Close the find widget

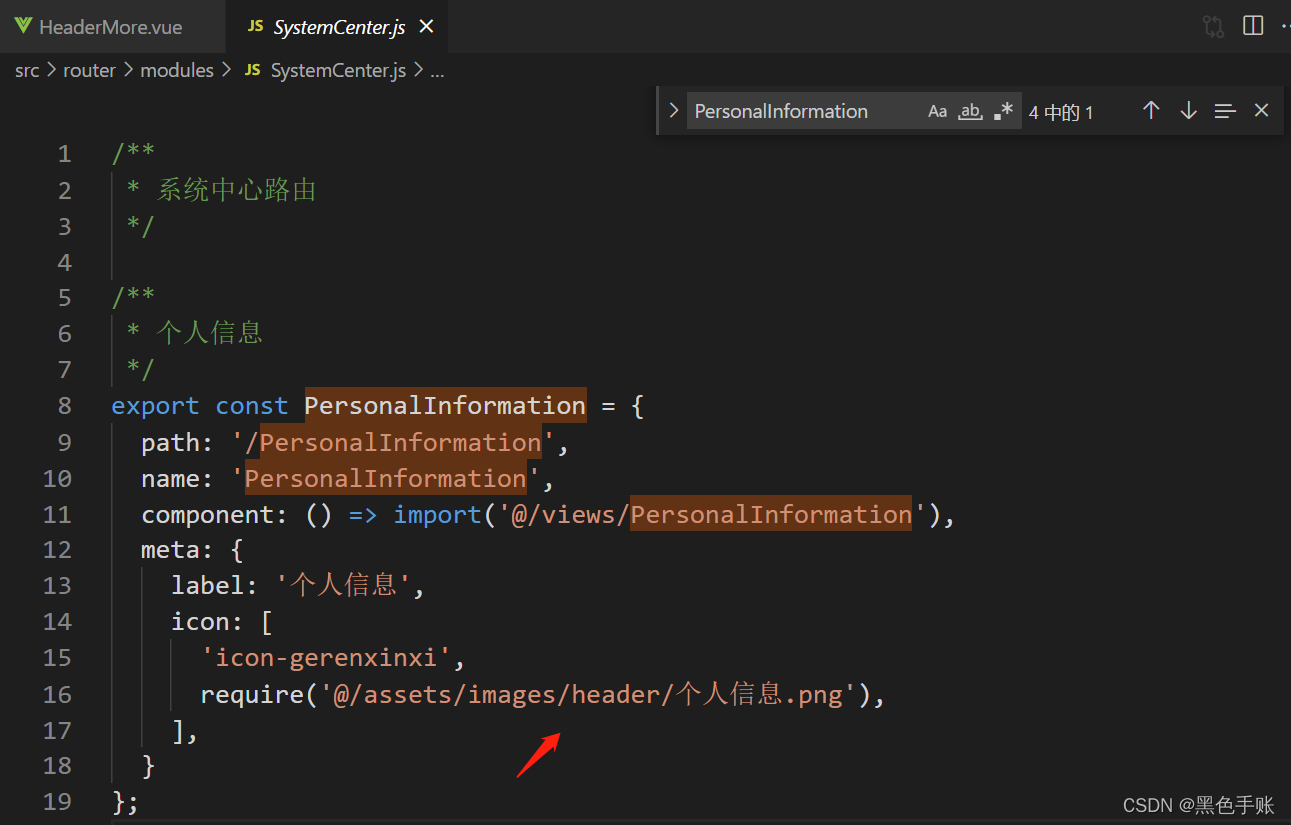(1261, 111)
